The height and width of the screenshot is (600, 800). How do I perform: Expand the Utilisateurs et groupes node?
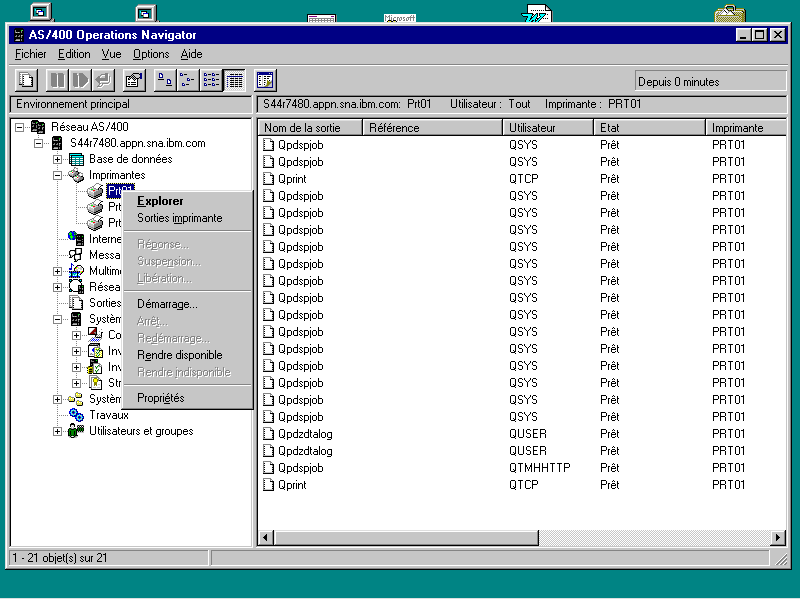(58, 431)
